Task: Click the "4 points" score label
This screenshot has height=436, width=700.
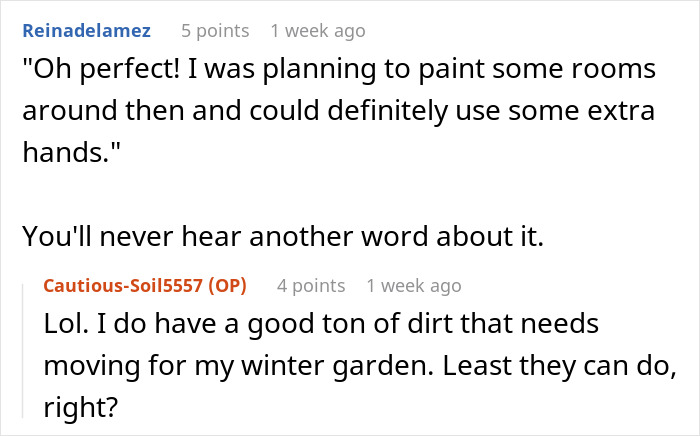Action: (x=310, y=286)
